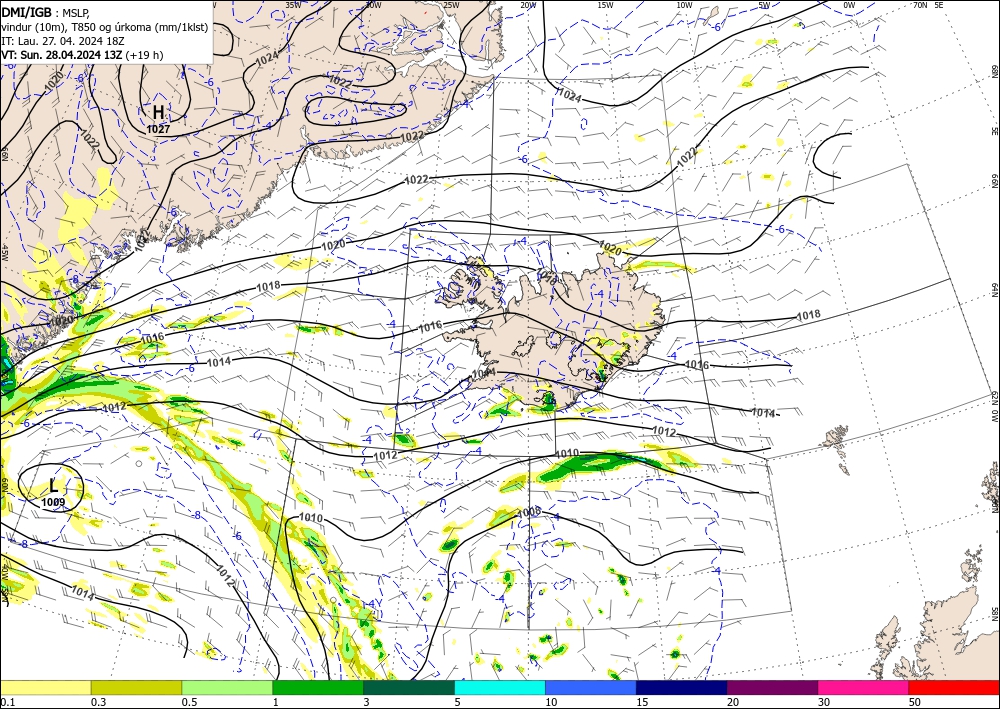Image resolution: width=1000 pixels, height=709 pixels.
Task: Click the '5W' longitude label
Action: (x=765, y=5)
